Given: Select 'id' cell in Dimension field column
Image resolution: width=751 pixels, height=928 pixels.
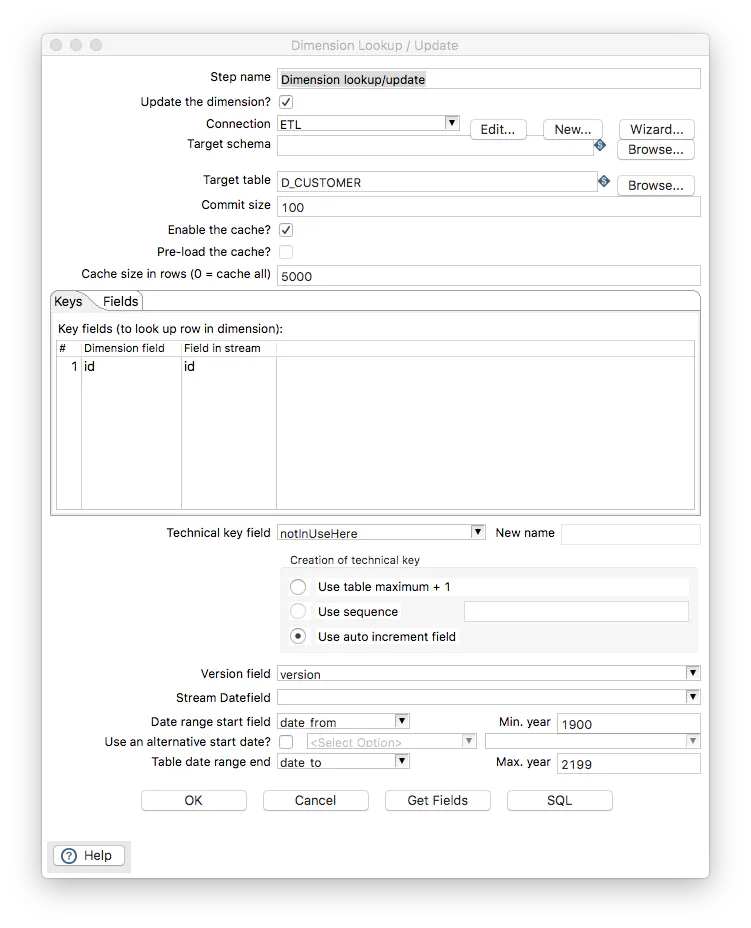Looking at the screenshot, I should click(131, 366).
